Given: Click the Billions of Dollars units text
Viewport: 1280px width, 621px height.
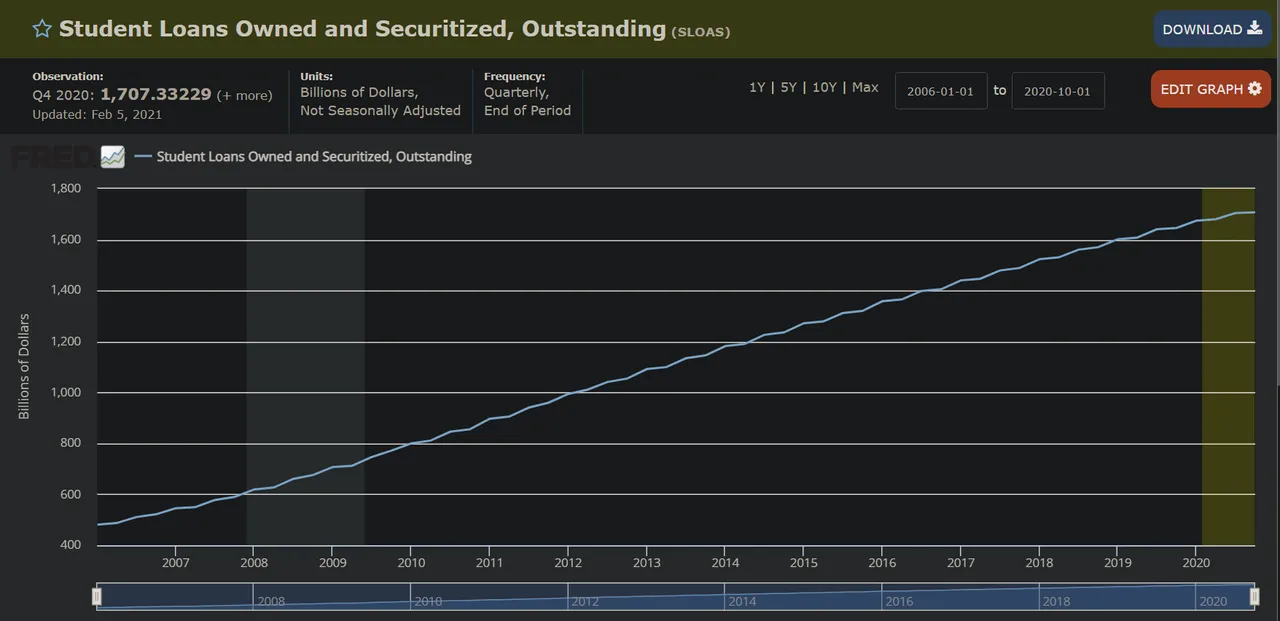Looking at the screenshot, I should point(359,92).
